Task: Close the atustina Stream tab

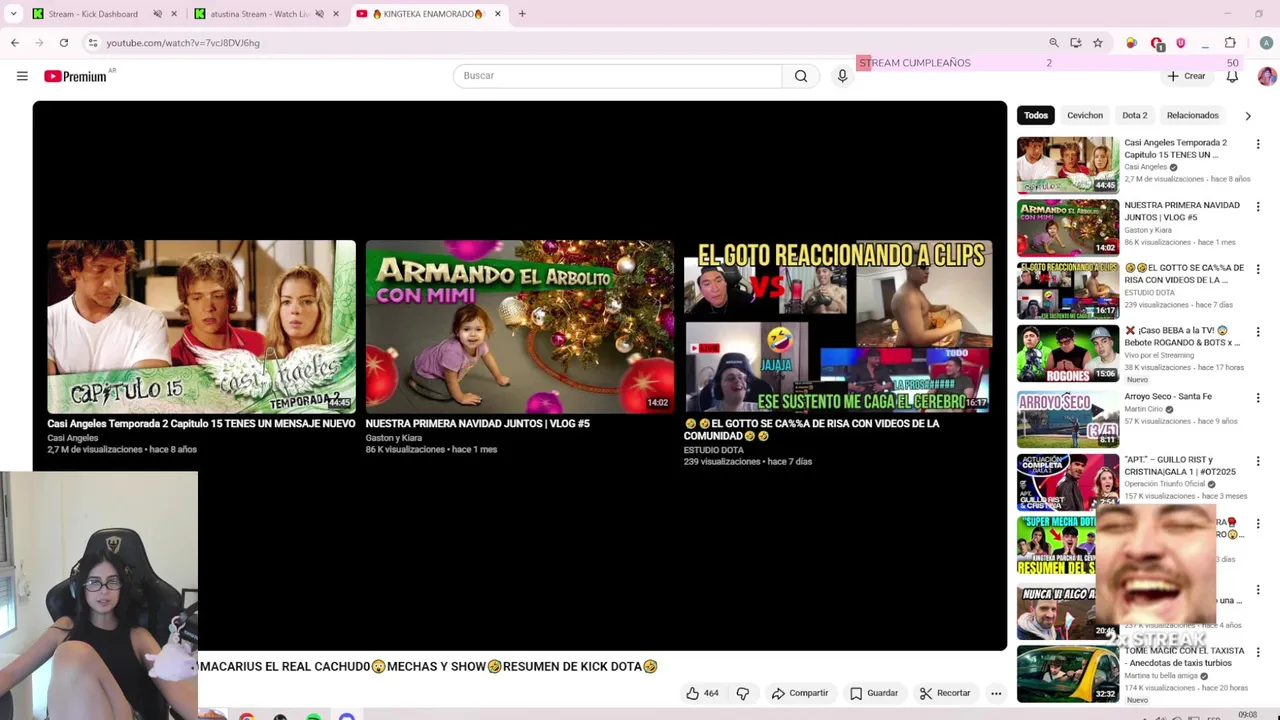Action: (336, 14)
